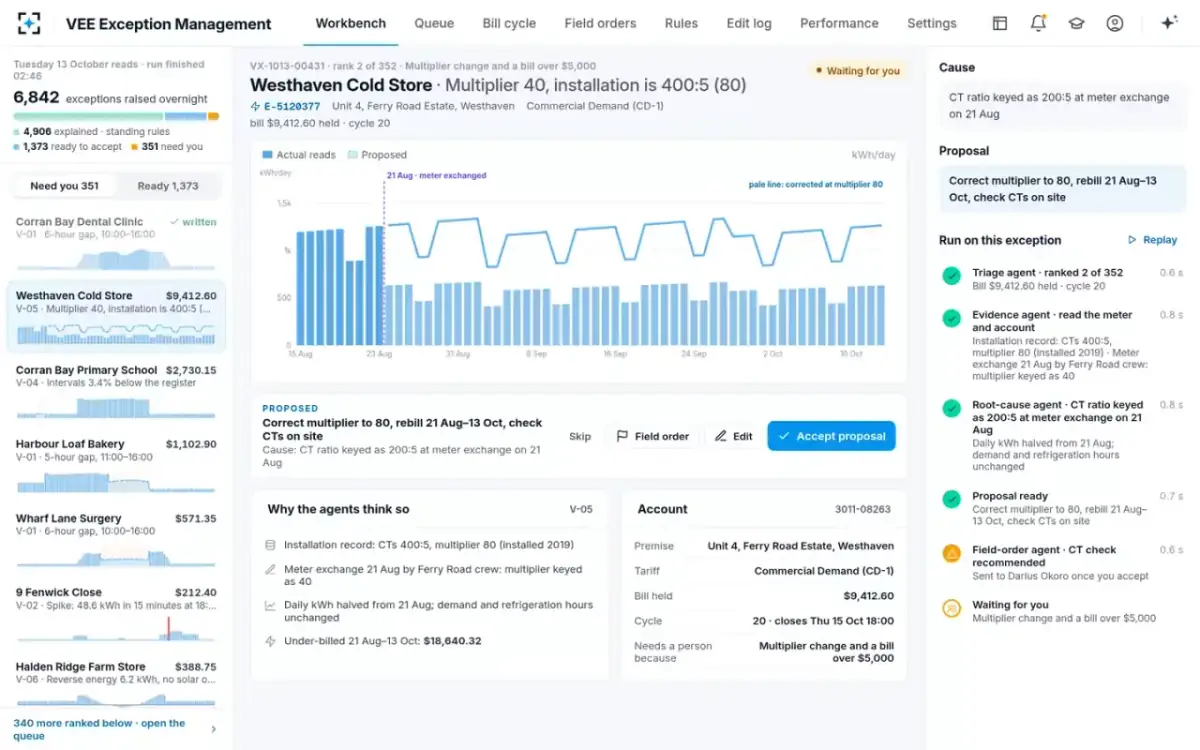Open the layout panels icon in header

point(1000,23)
